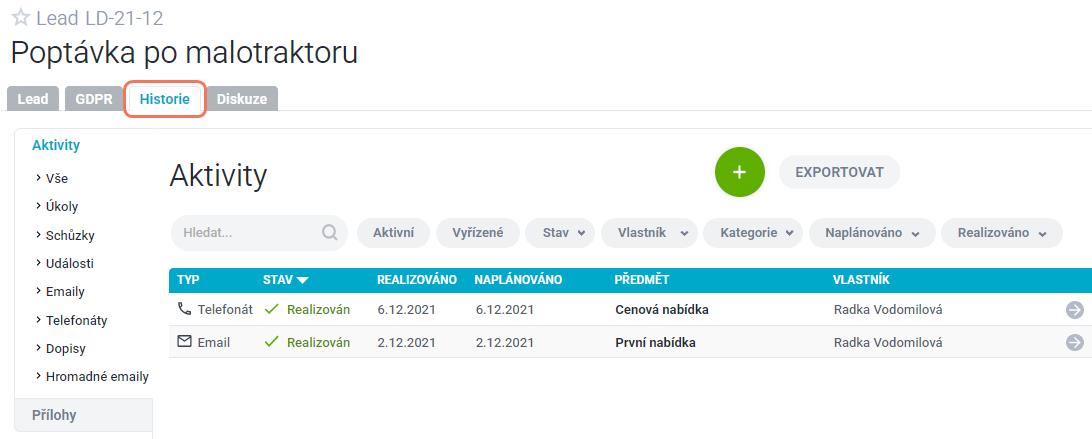Toggle the Aktivní filter
This screenshot has height=439, width=1092.
pyautogui.click(x=393, y=233)
